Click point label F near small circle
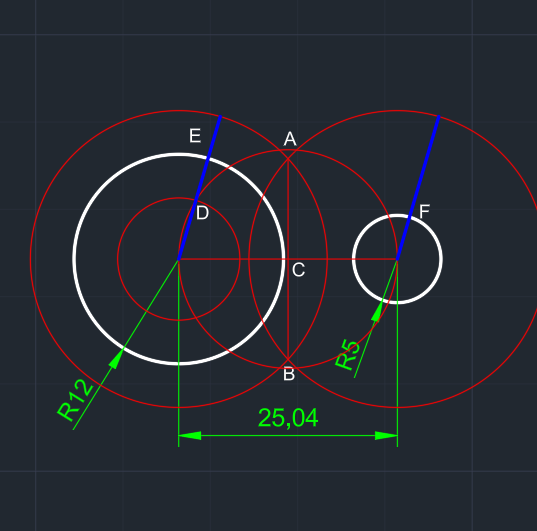The height and width of the screenshot is (531, 537). coord(424,211)
